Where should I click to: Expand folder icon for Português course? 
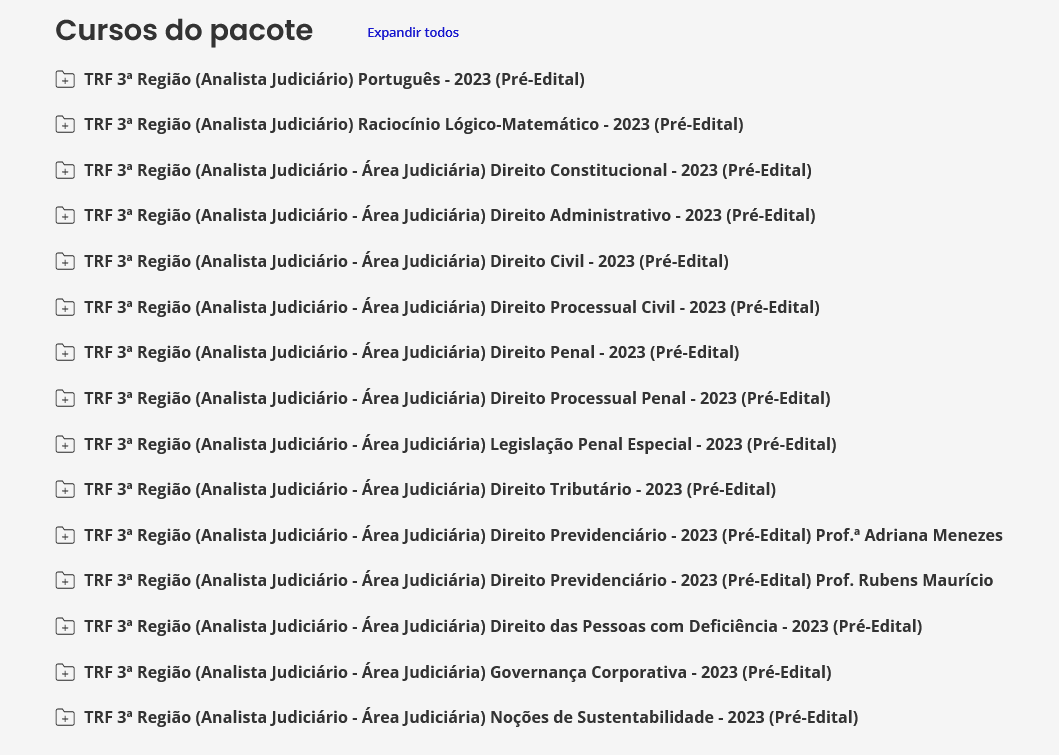pos(65,80)
